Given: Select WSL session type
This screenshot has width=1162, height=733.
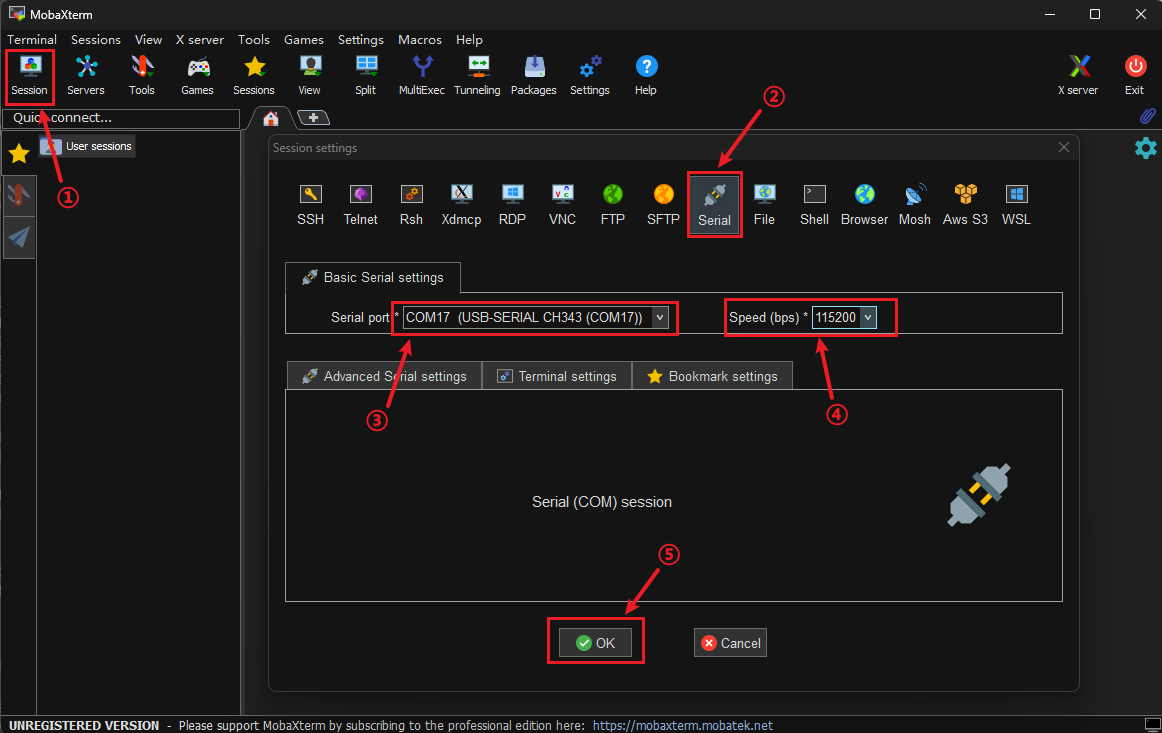Looking at the screenshot, I should [x=1016, y=205].
